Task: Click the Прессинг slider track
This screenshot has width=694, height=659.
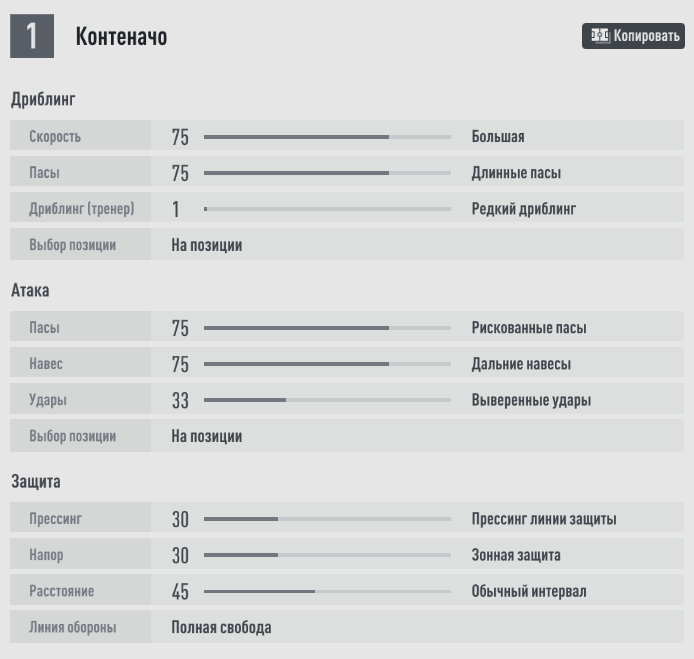Action: [327, 519]
